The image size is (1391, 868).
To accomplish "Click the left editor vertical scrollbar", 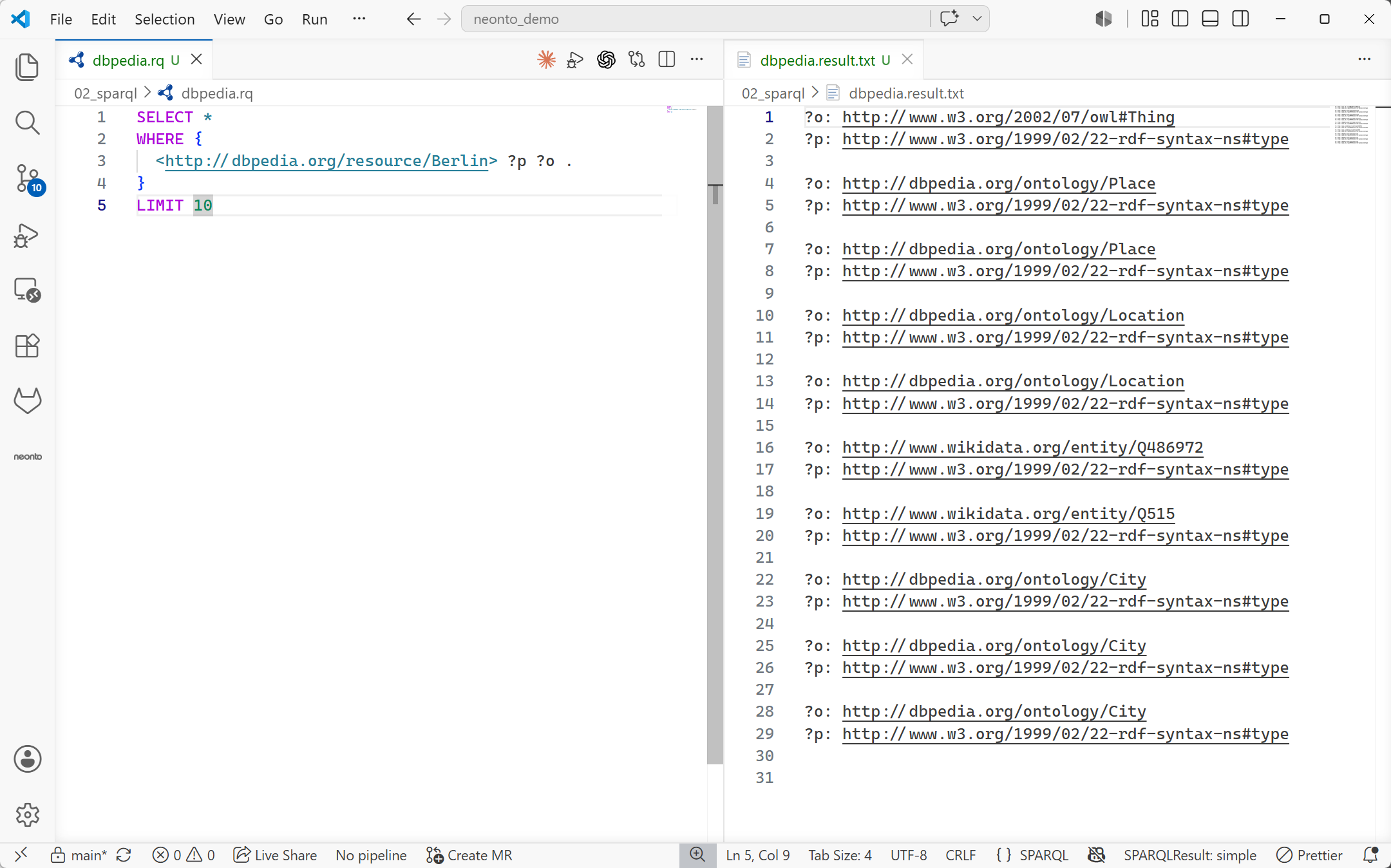I will pos(715,435).
